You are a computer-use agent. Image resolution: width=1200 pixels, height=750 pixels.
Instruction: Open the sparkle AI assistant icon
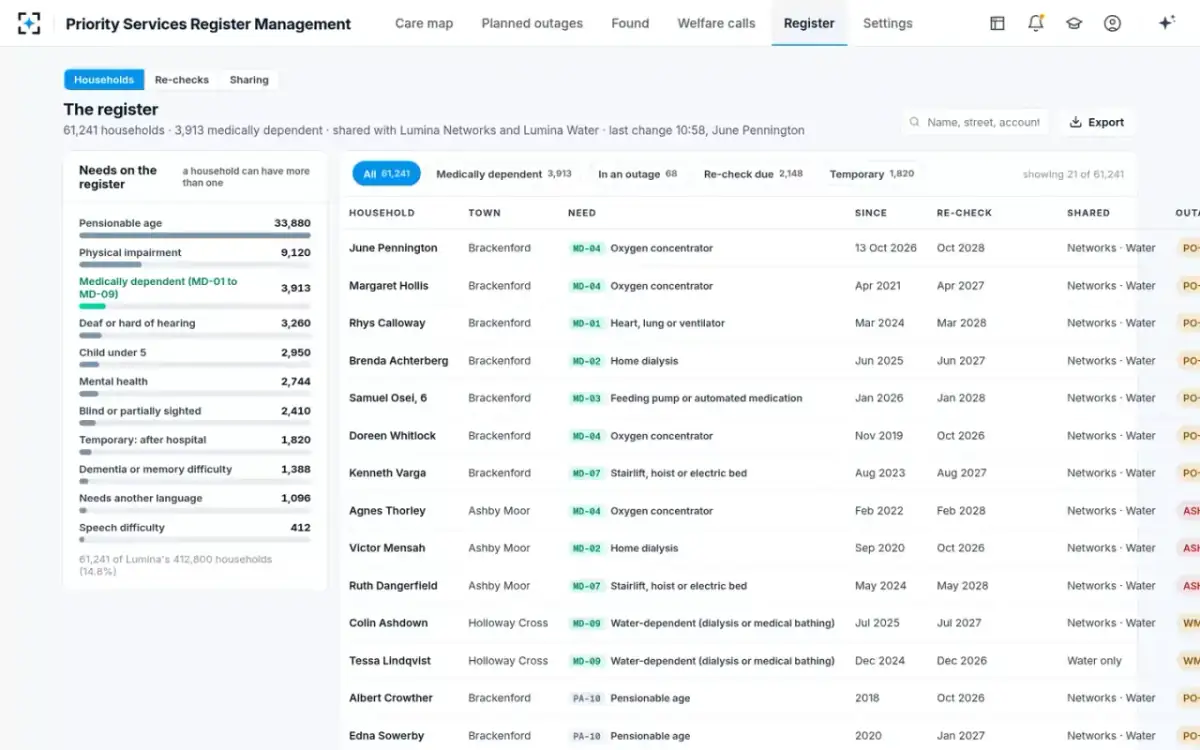pos(1166,23)
